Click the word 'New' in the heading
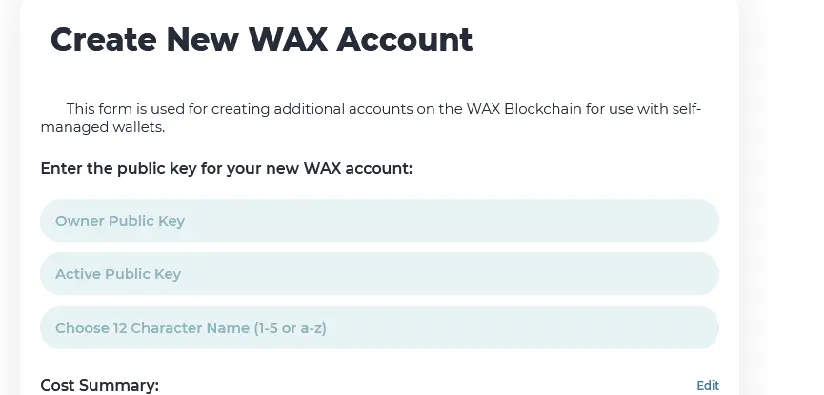824x395 pixels. click(x=202, y=40)
